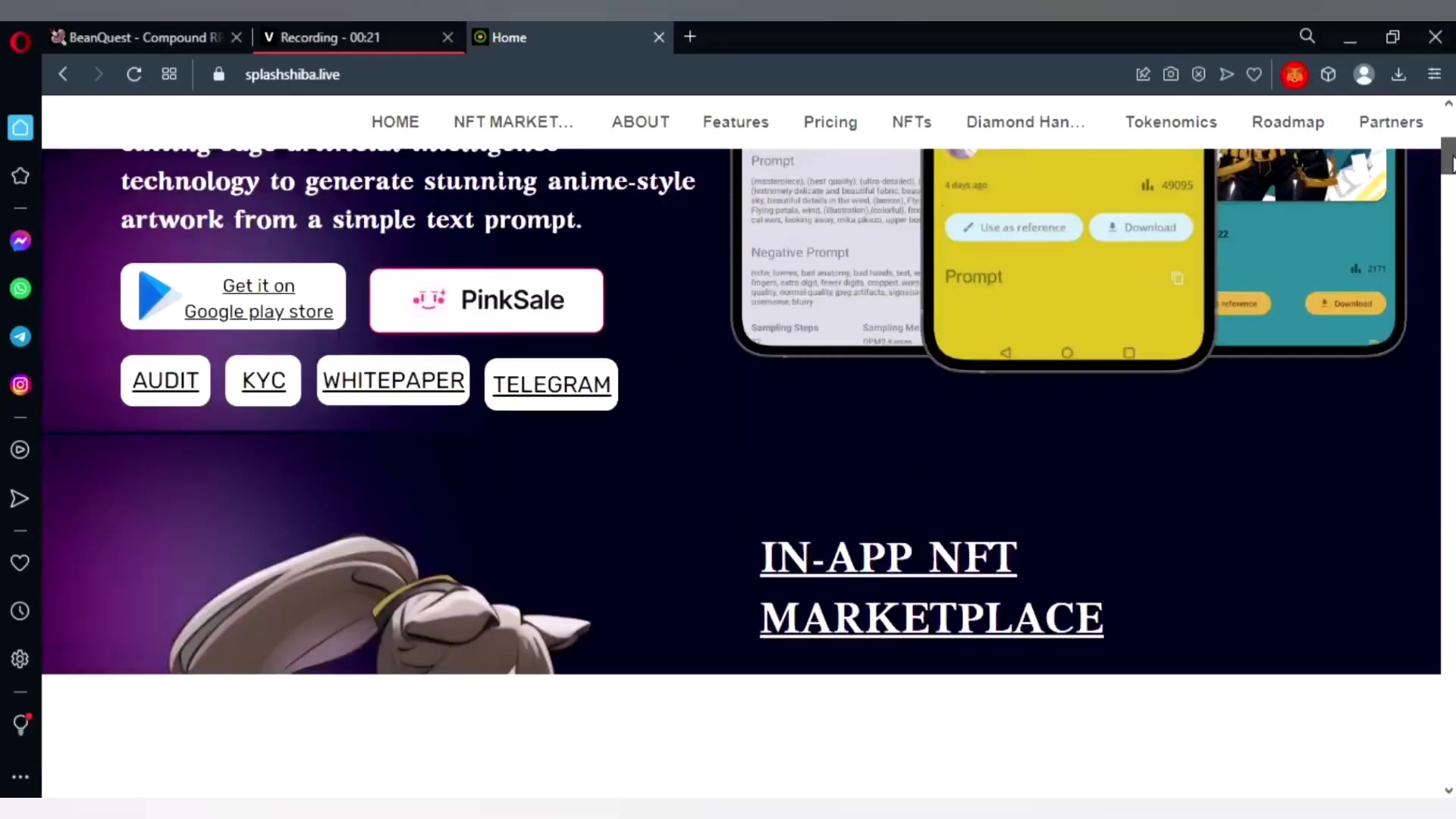The width and height of the screenshot is (1456, 819).
Task: Open the Opera main menu logo
Action: click(x=20, y=41)
